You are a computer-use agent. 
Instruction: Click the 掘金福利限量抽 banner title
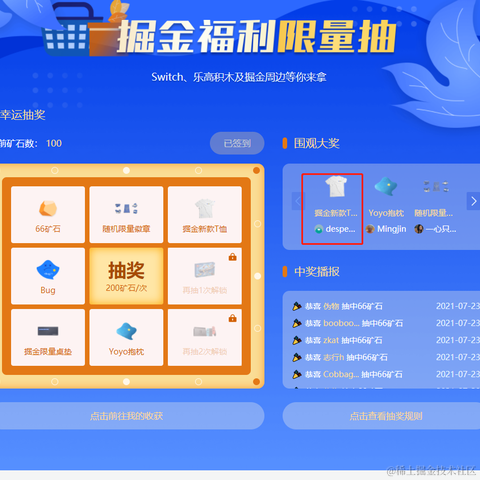257,36
